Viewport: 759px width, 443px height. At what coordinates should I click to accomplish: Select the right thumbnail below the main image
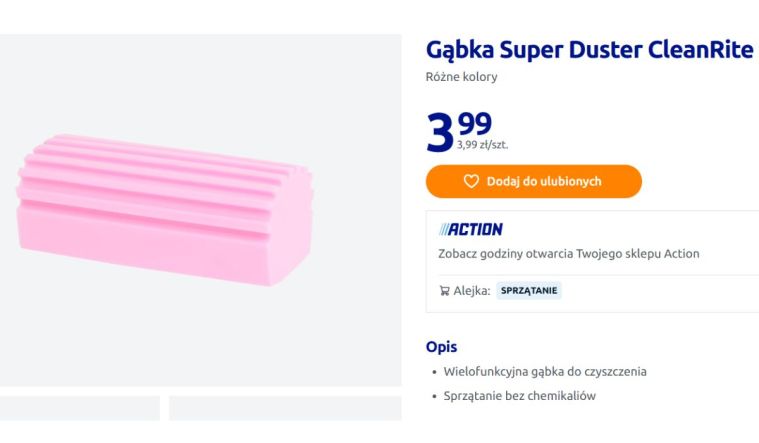click(x=284, y=410)
